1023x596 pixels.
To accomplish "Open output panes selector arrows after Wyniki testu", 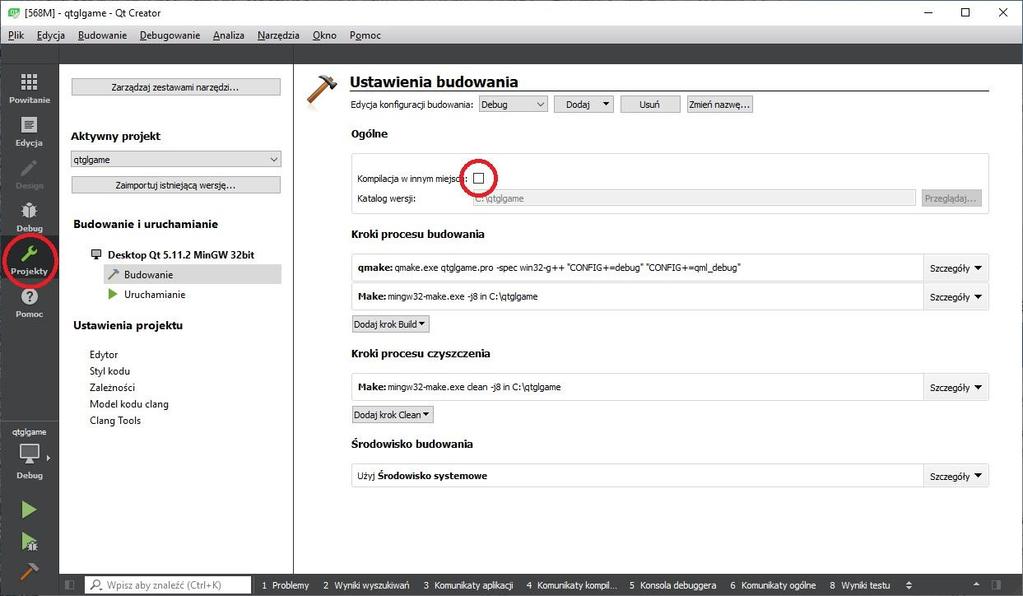I will tap(909, 585).
